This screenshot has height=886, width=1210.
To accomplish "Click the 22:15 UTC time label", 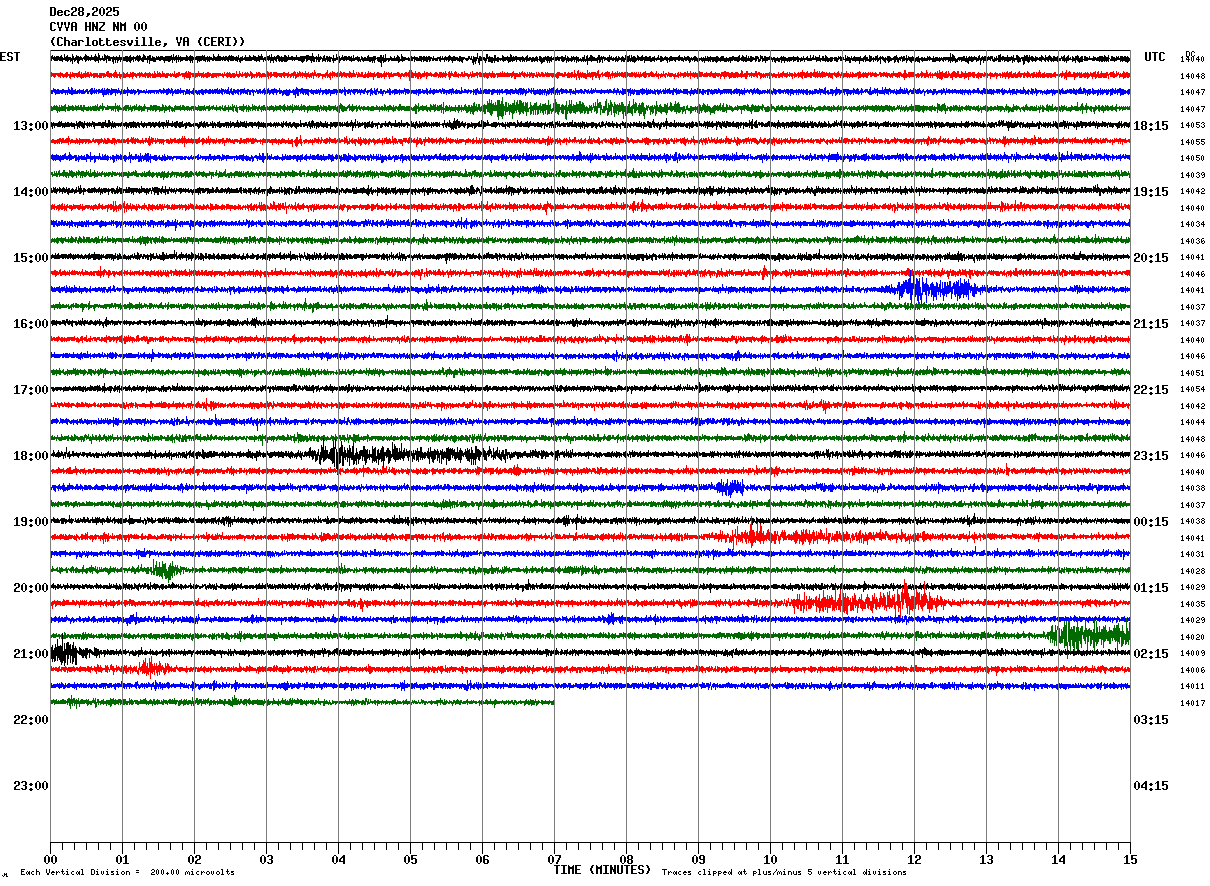I will 1150,390.
